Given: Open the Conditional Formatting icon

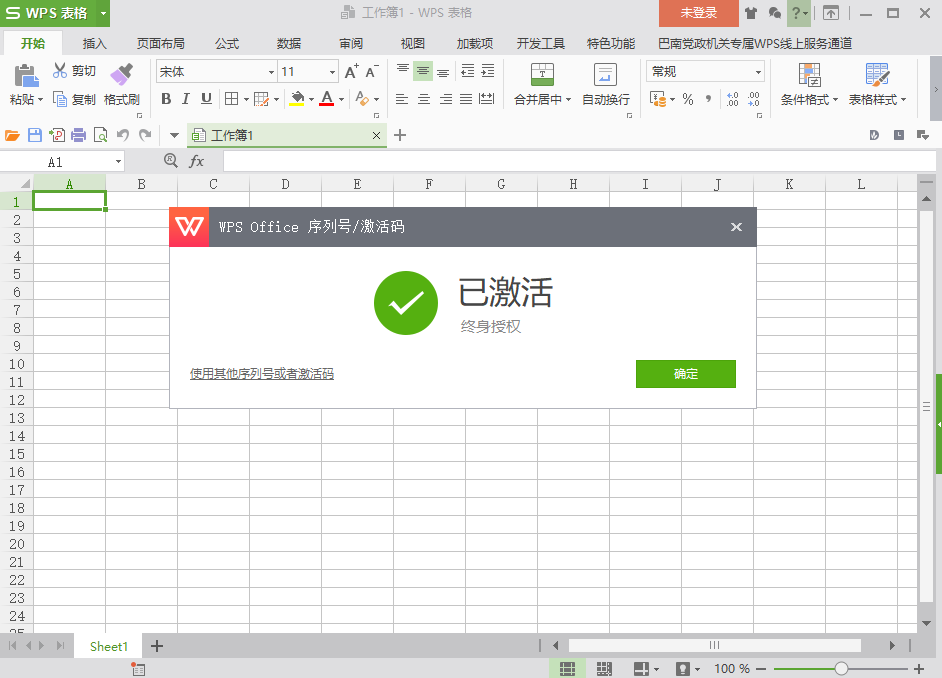Looking at the screenshot, I should click(809, 74).
